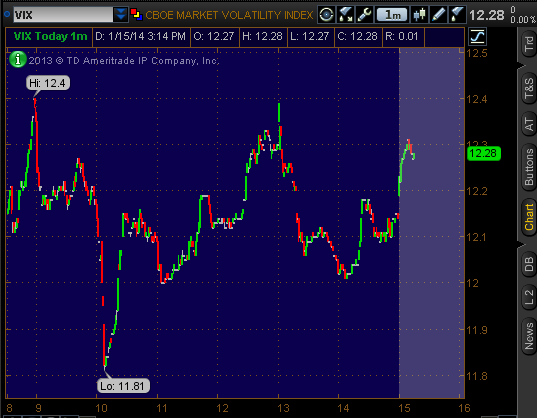Click the circular target icon in the toolbar

pos(326,15)
